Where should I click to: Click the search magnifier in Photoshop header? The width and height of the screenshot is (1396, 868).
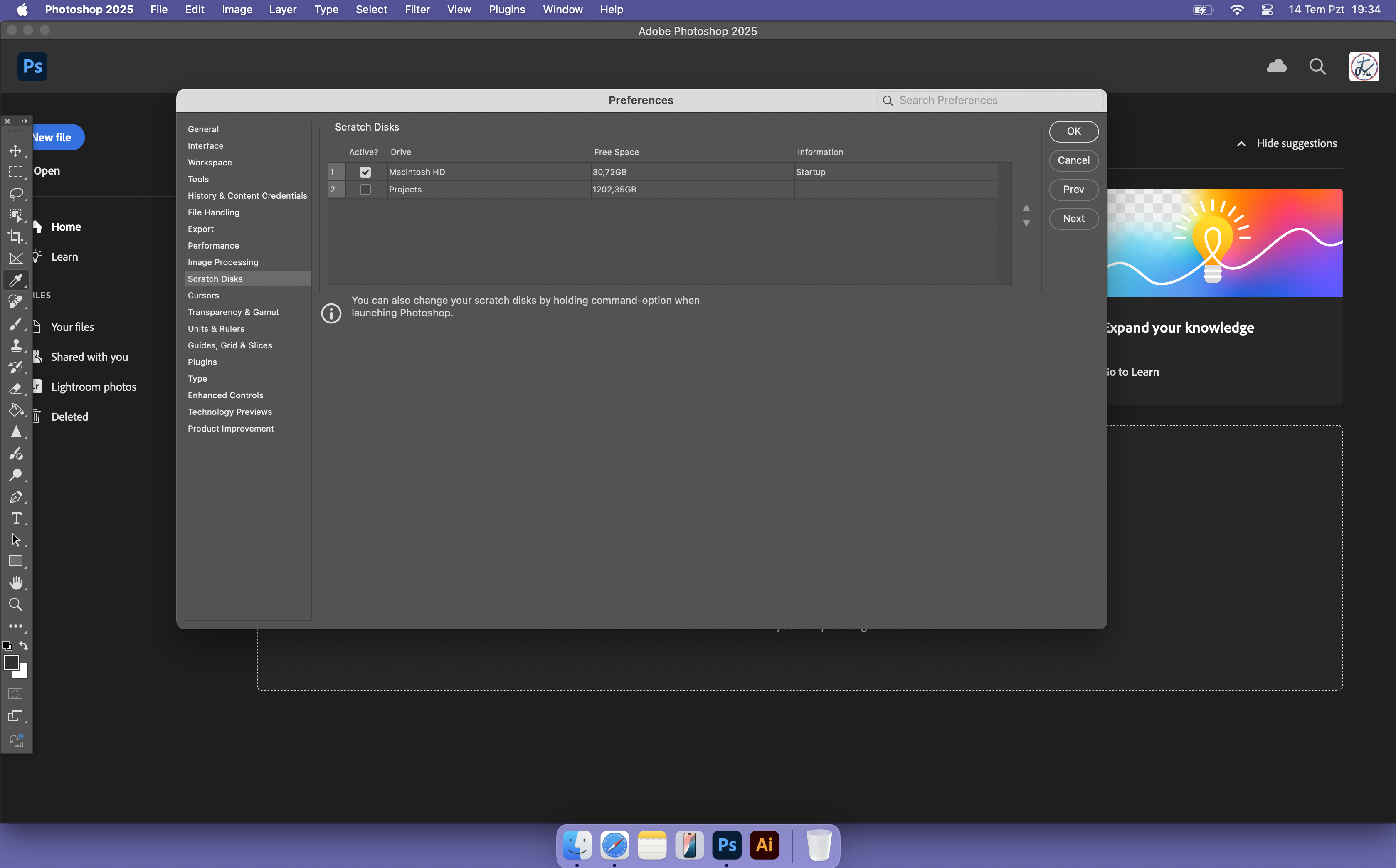coord(1317,67)
